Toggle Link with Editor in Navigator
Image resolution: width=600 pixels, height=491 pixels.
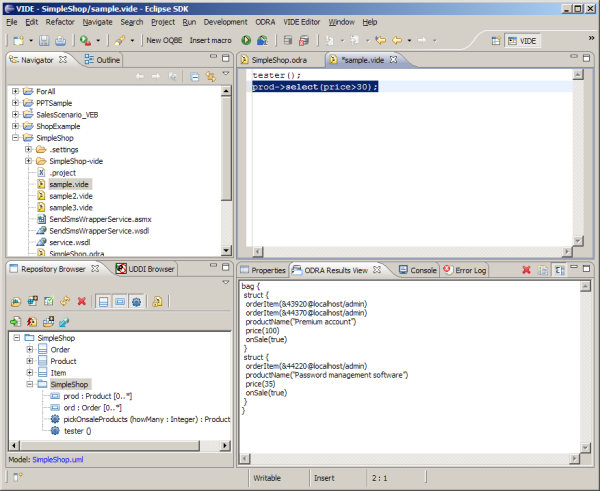pyautogui.click(x=211, y=77)
